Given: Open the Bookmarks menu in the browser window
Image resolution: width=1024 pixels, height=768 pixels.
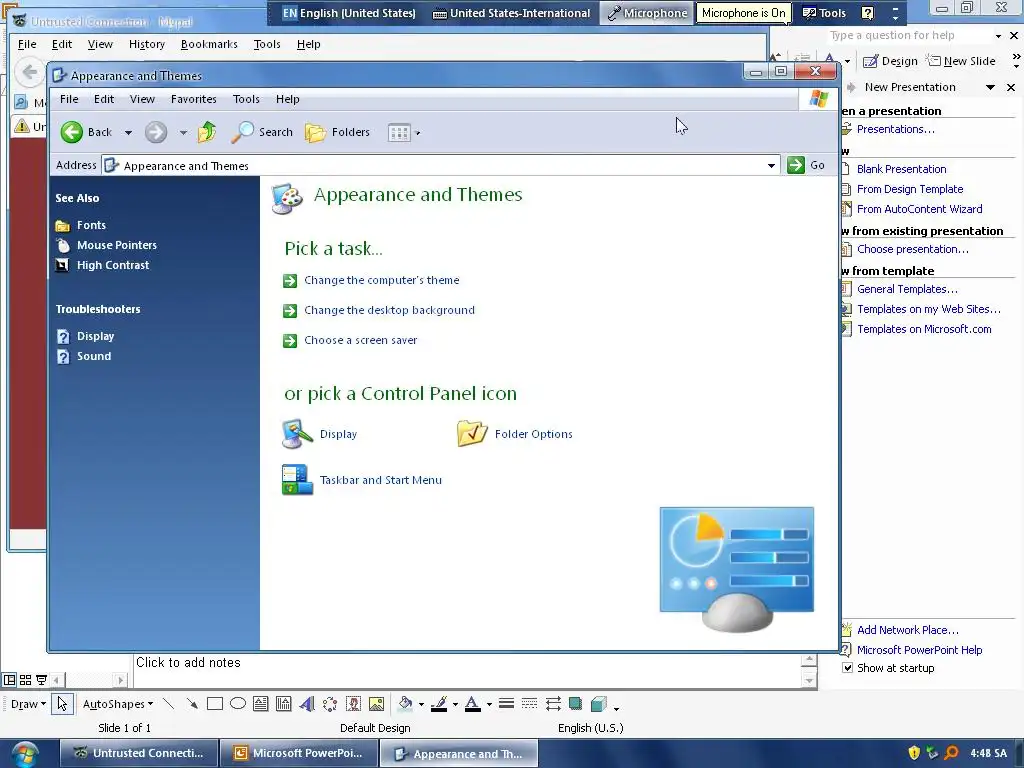Looking at the screenshot, I should [x=209, y=44].
